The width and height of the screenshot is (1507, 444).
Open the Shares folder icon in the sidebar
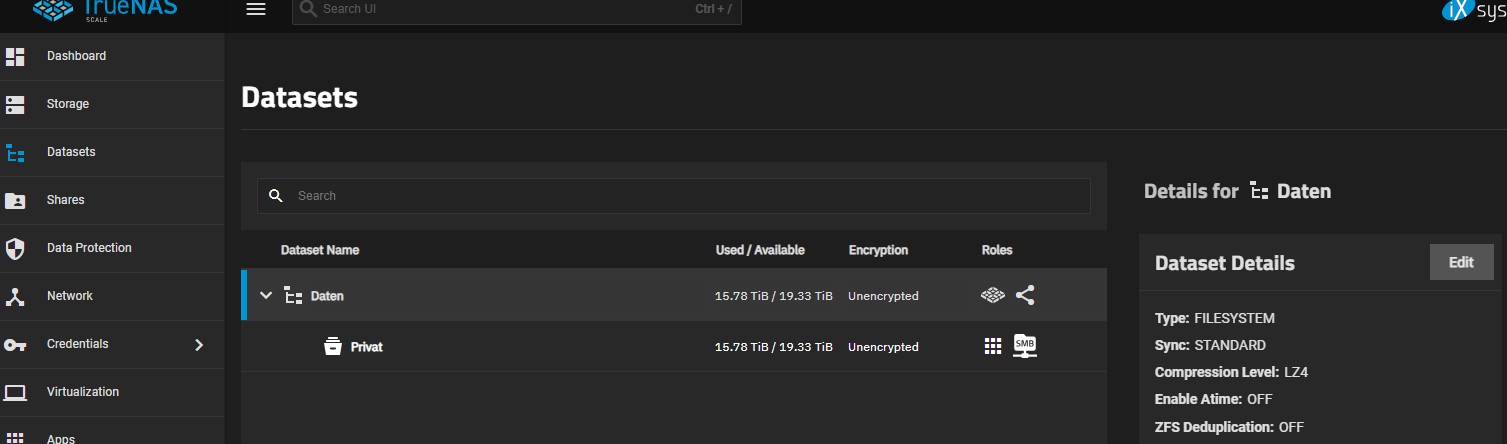[x=15, y=200]
